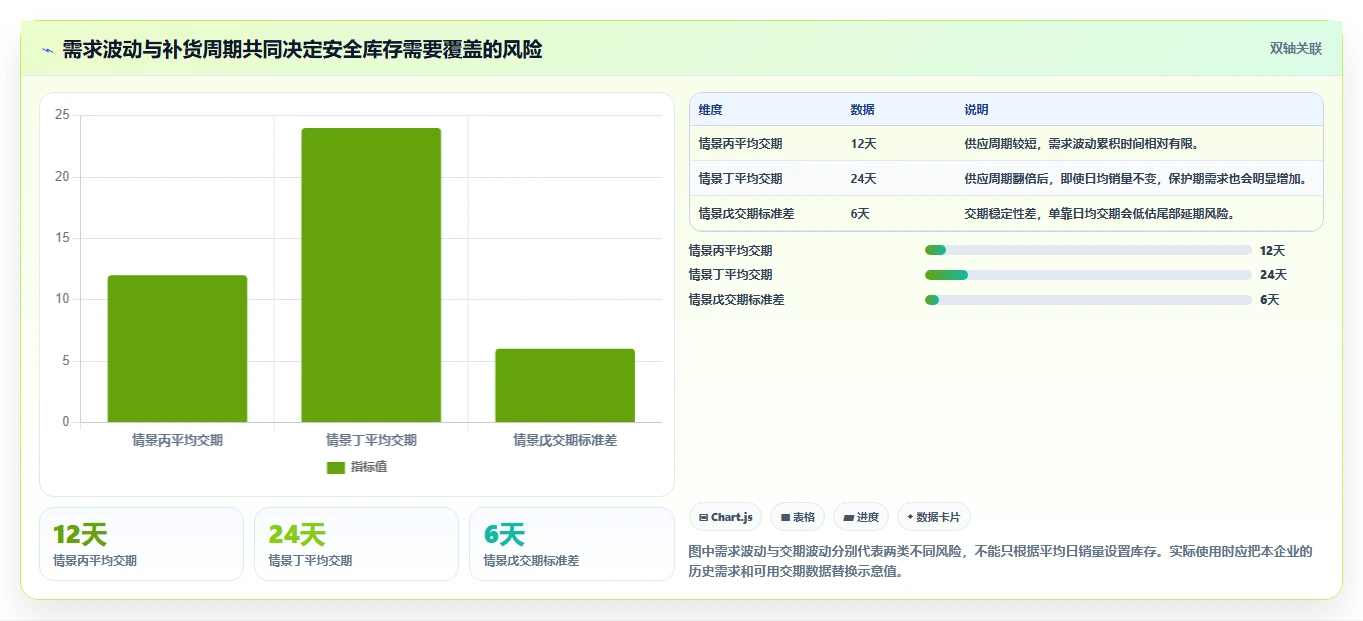The width and height of the screenshot is (1363, 621).
Task: Select the 进度 chip
Action: [861, 517]
